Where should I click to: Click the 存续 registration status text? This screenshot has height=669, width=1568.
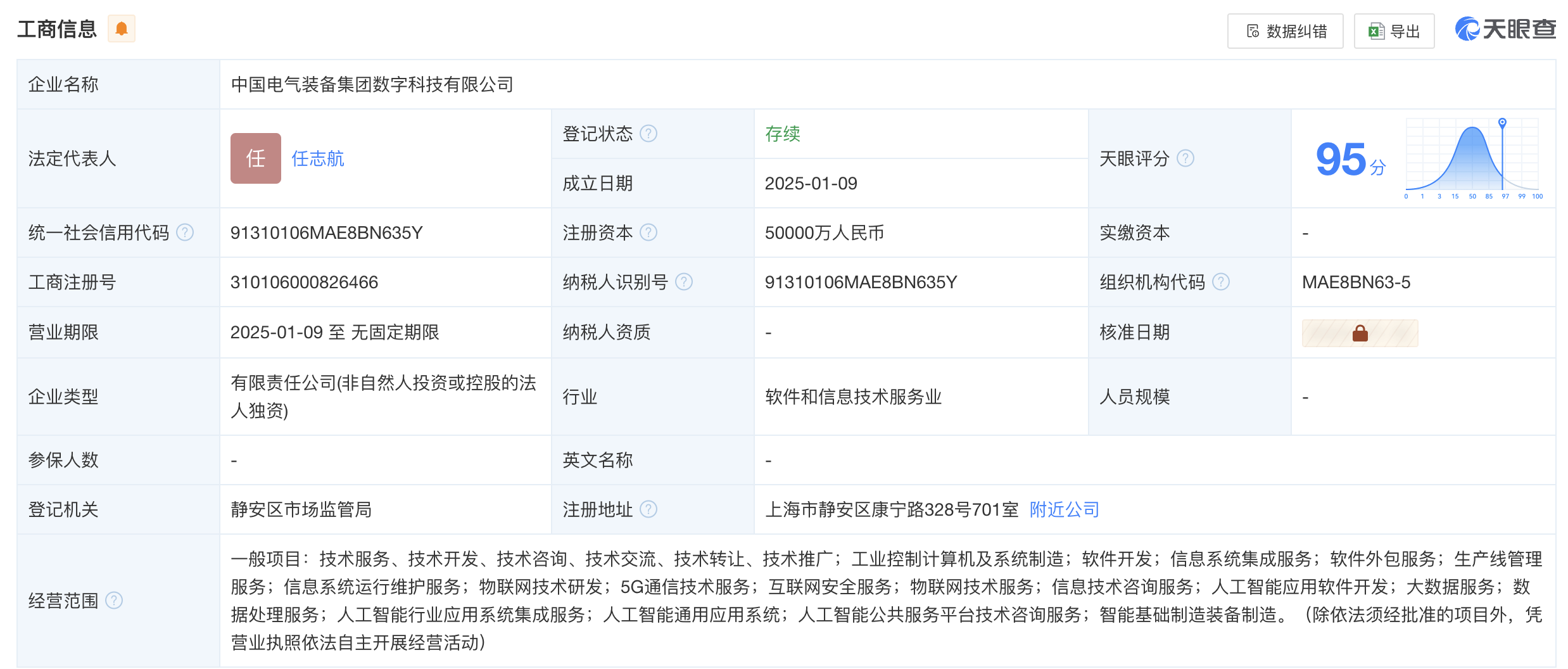pyautogui.click(x=783, y=134)
